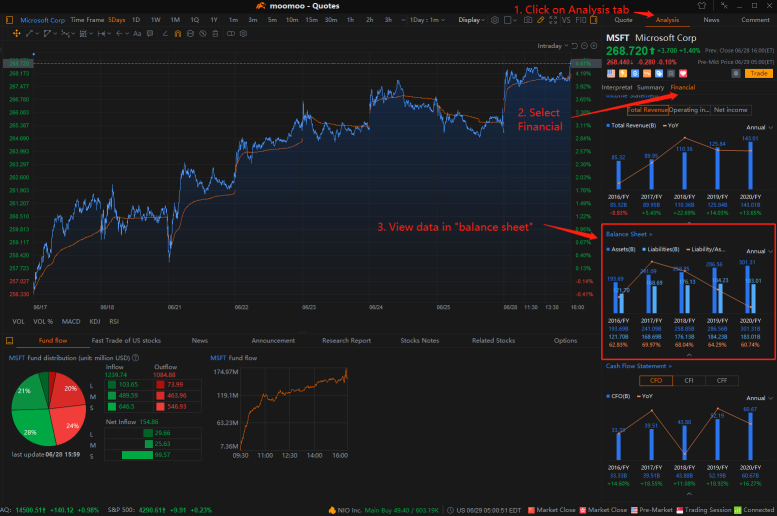Change Total Revenue period Annual dropdown
Viewport: 777px width, 516px height.
[x=759, y=127]
